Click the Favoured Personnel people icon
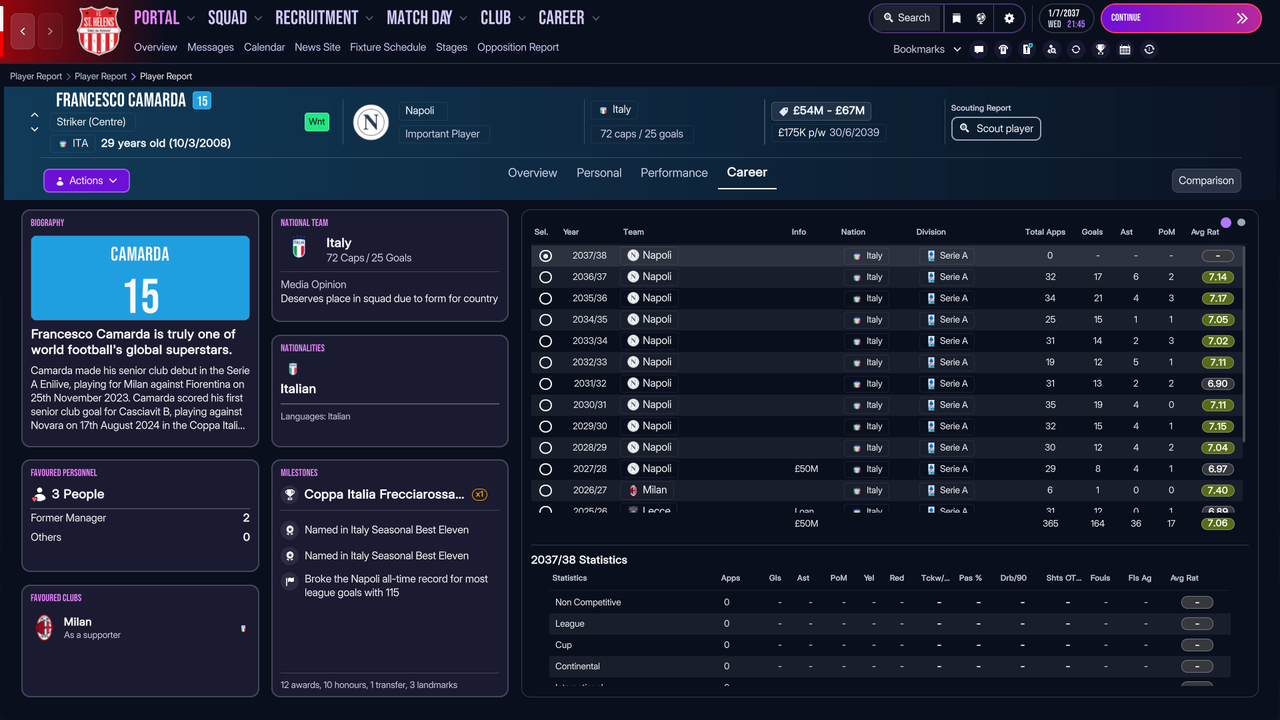1280x720 pixels. (x=39, y=494)
